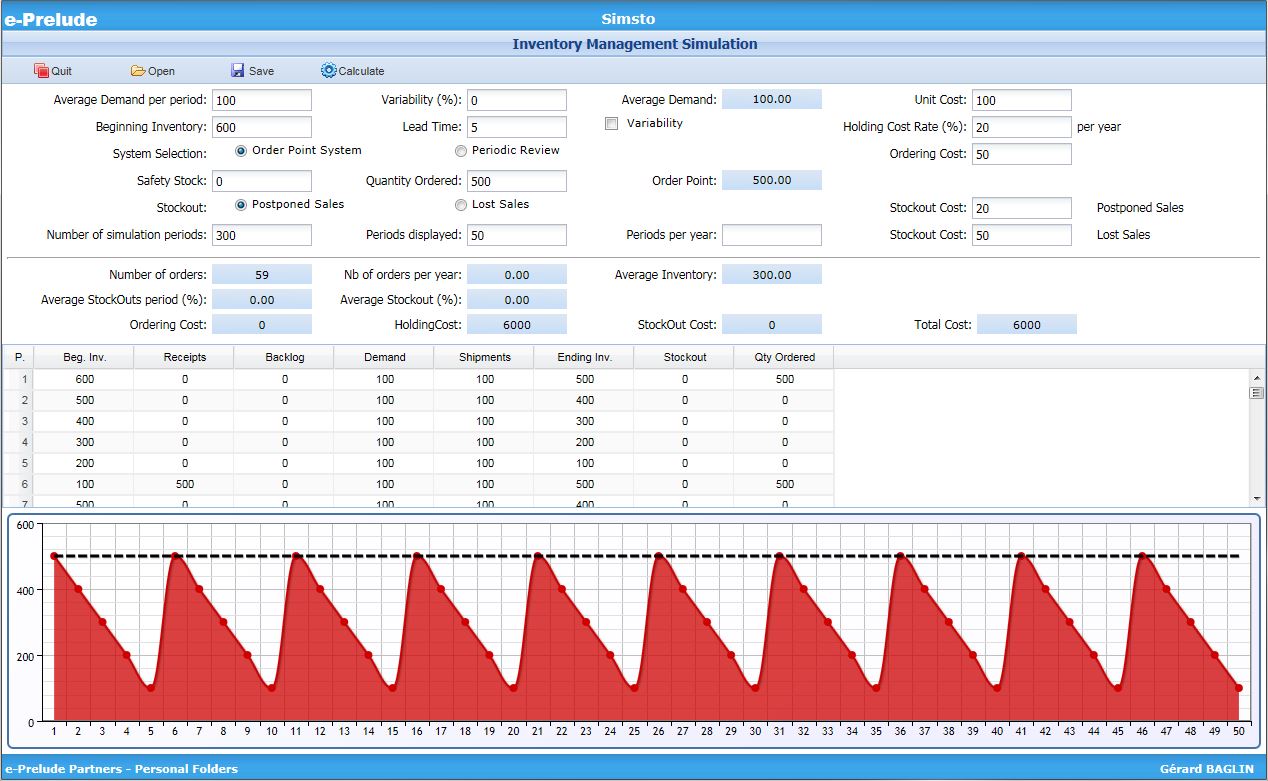Pick Postponed Sales stockout radio button
The height and width of the screenshot is (781, 1268).
point(241,205)
